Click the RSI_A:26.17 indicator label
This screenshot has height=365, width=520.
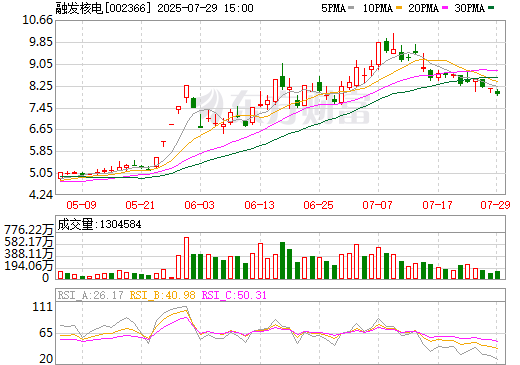pyautogui.click(x=90, y=295)
